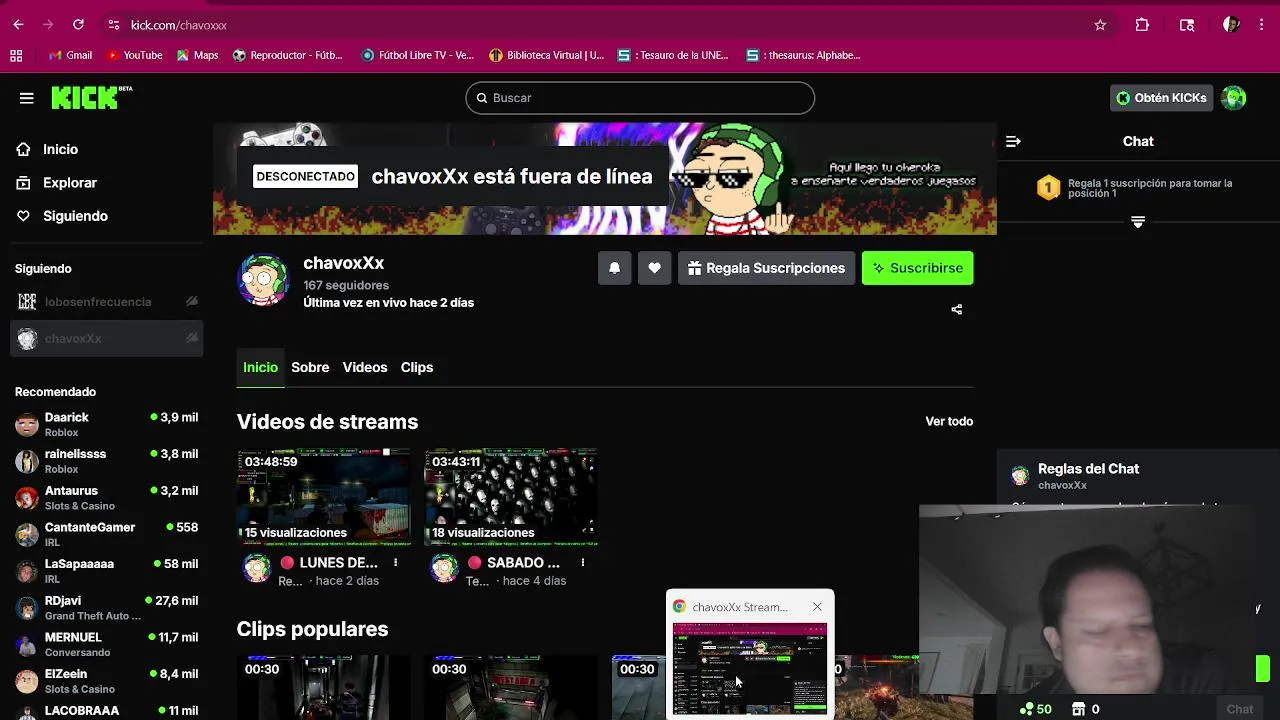Open the apps grid in bookmarks bar
Screen dimensions: 1280x720
coord(16,56)
